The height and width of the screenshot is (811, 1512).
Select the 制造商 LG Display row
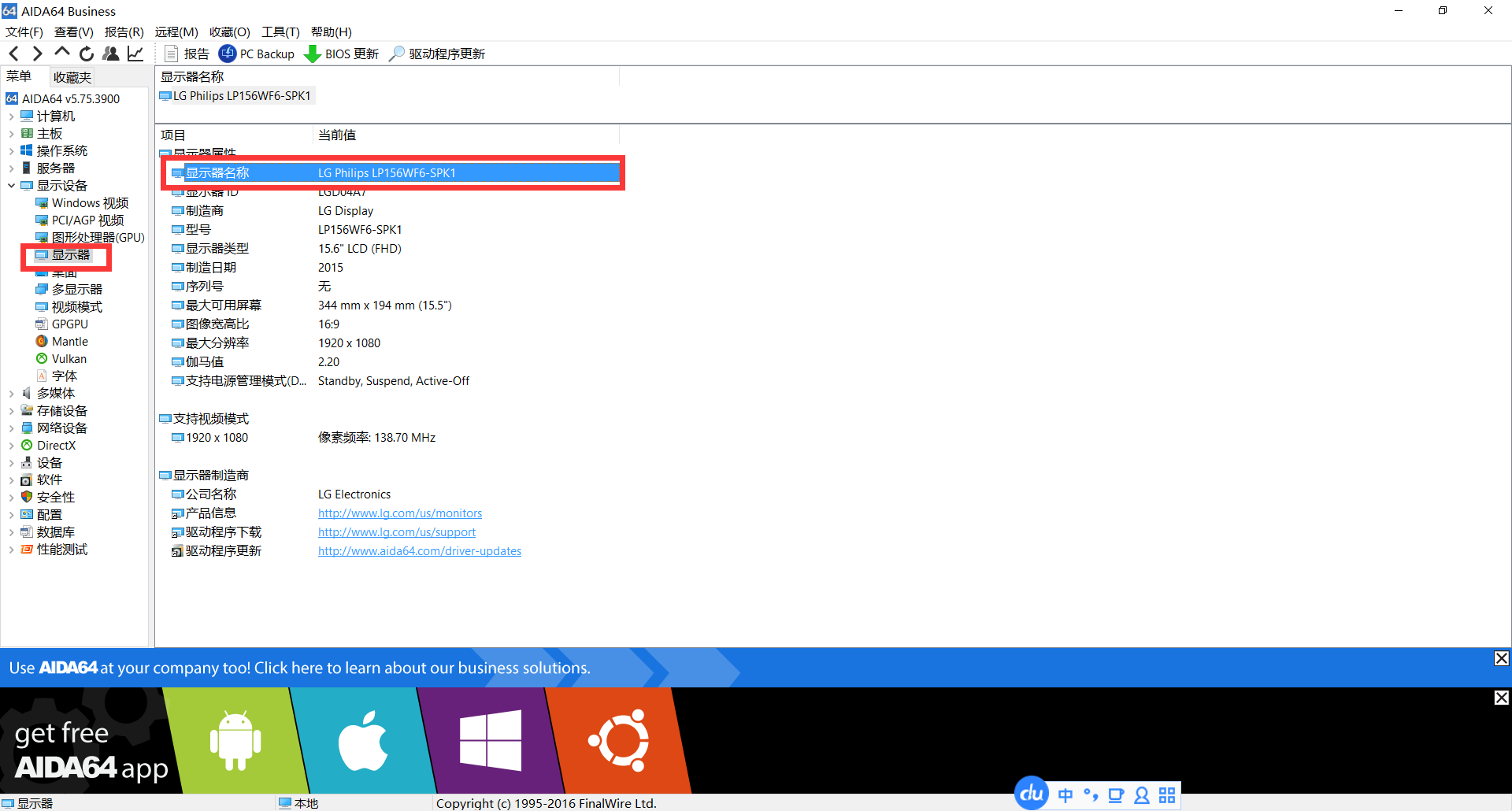(x=395, y=211)
